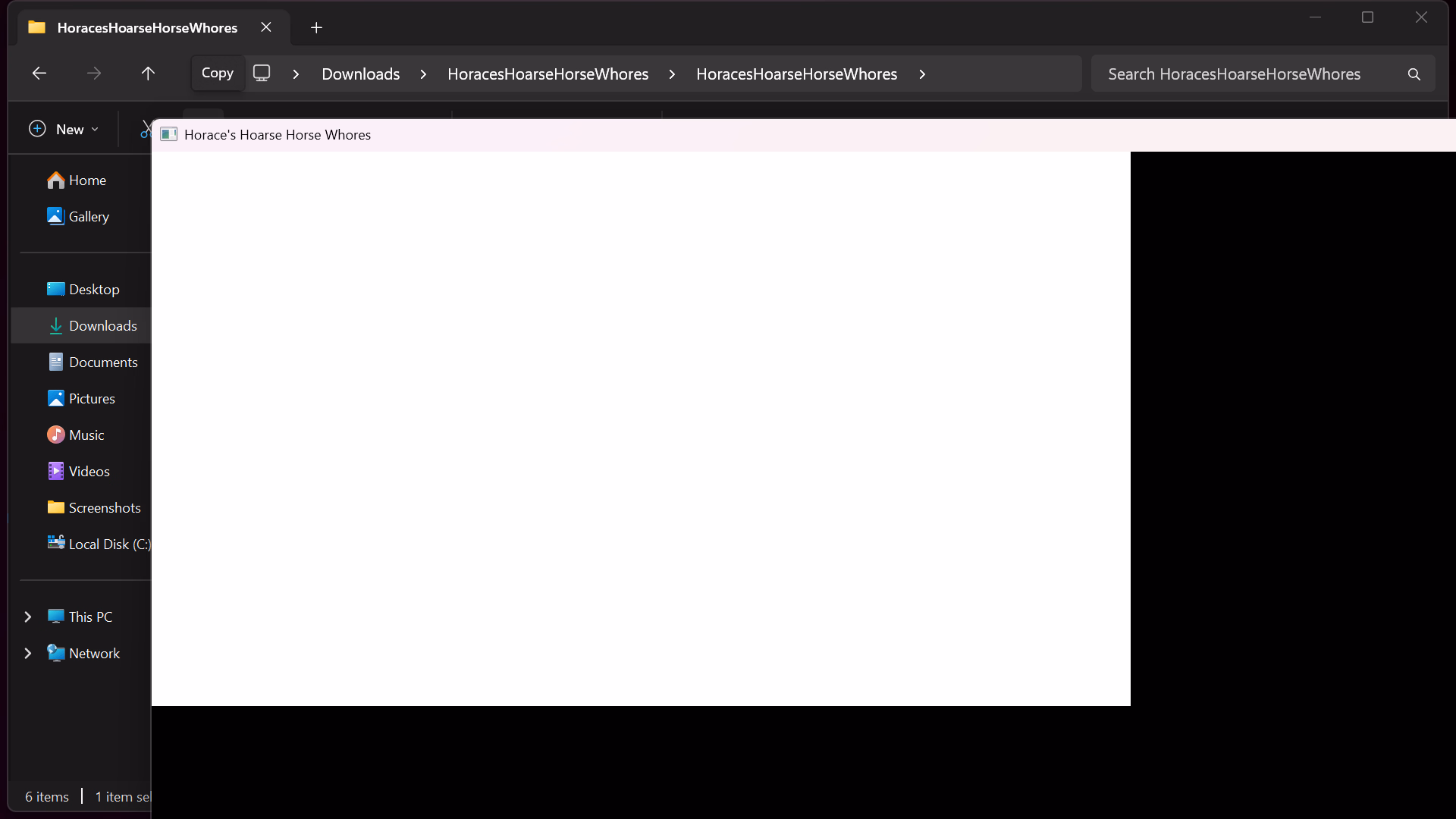This screenshot has height=819, width=1456.
Task: Click the Back navigation arrow
Action: click(39, 74)
